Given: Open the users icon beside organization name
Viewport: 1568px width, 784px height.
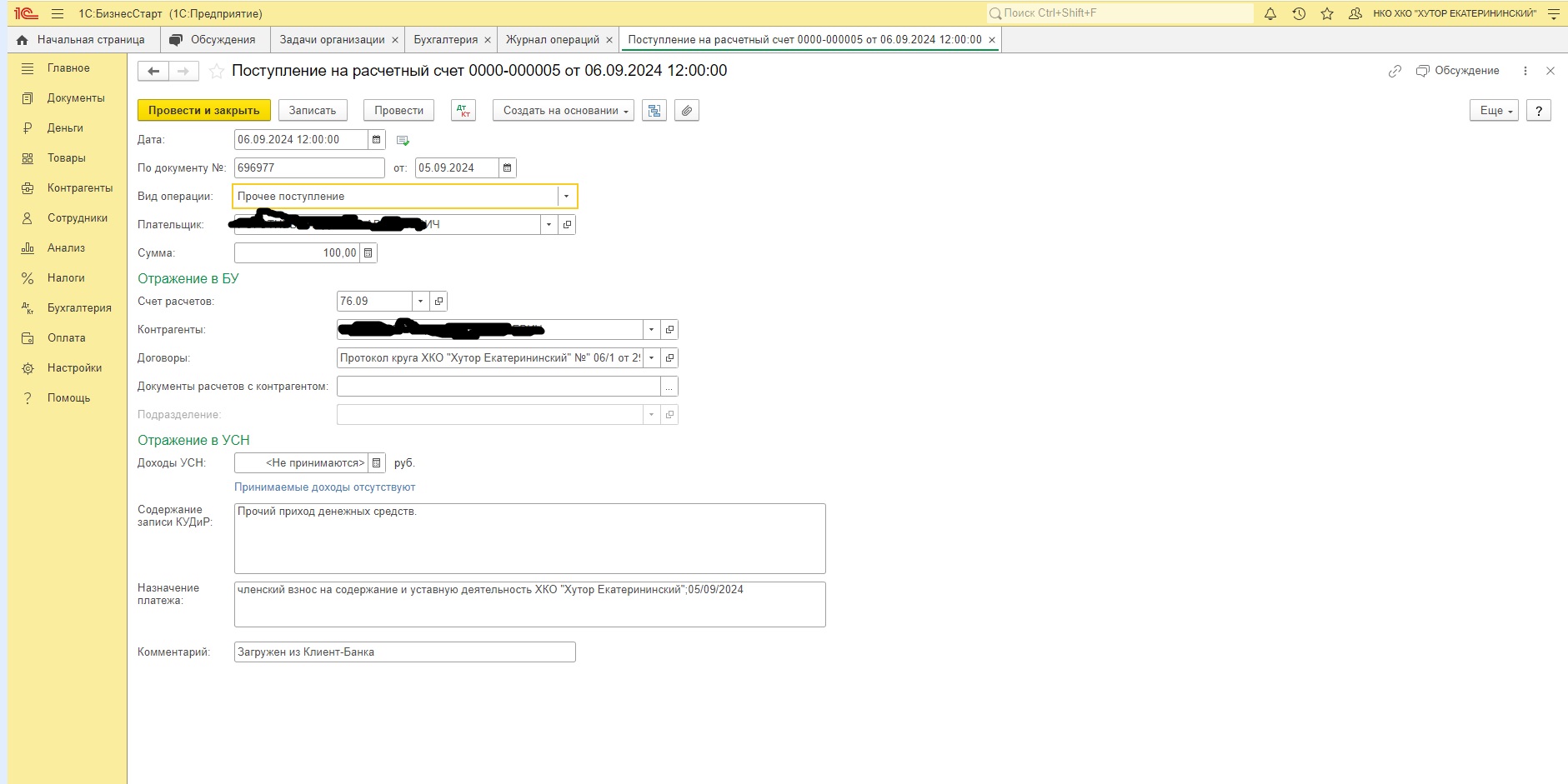Looking at the screenshot, I should coord(1355,13).
